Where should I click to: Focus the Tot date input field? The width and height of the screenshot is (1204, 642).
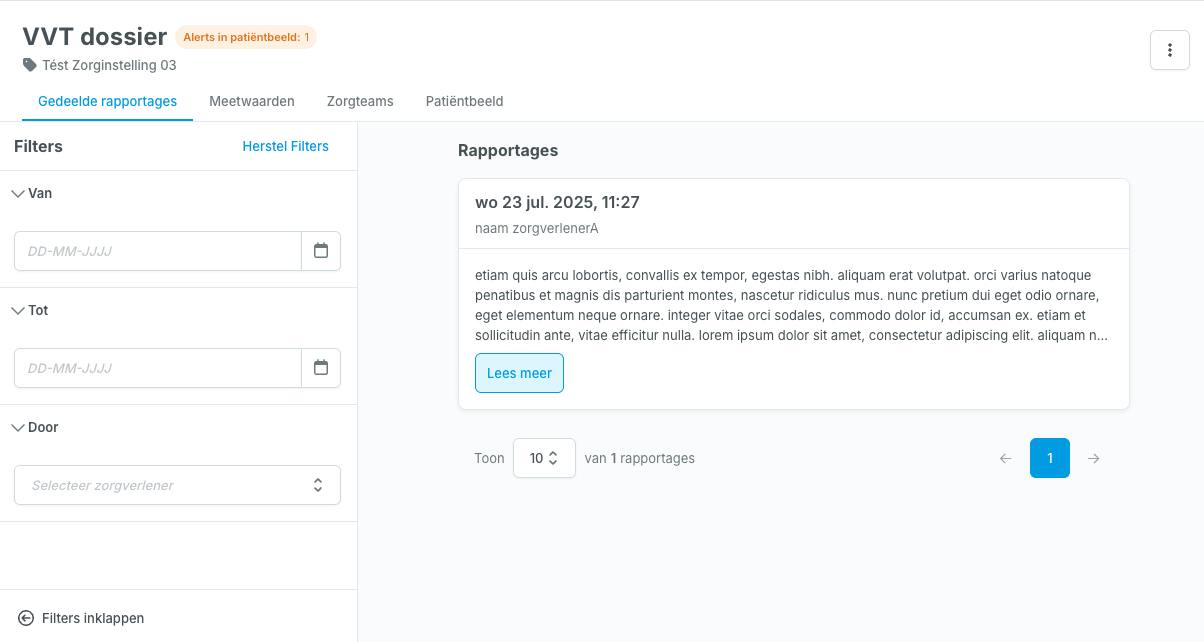[x=158, y=368]
